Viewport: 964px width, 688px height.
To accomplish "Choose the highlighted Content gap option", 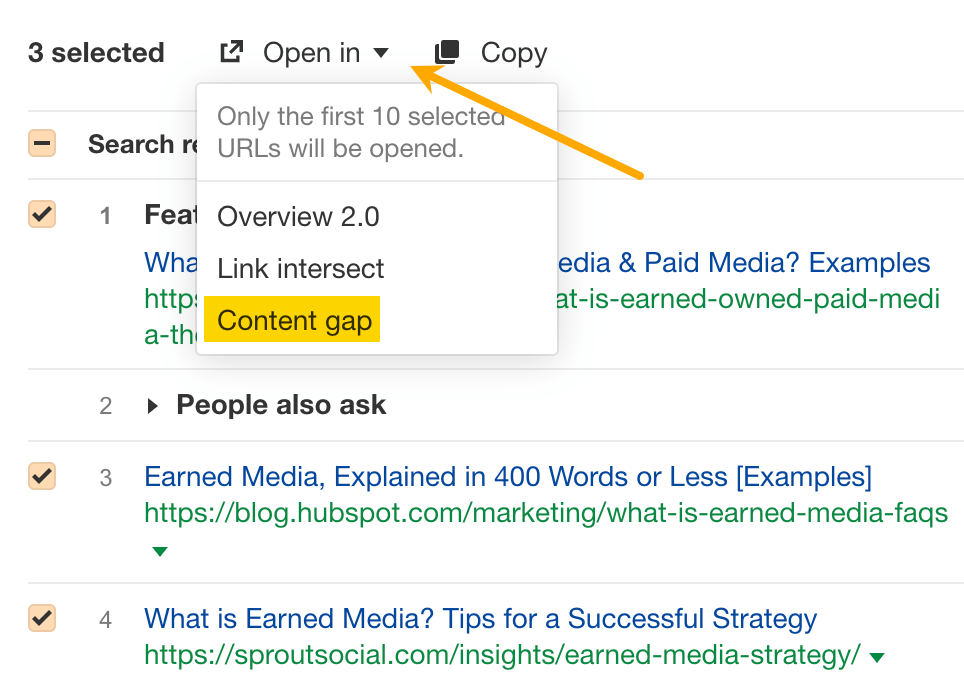I will 292,320.
